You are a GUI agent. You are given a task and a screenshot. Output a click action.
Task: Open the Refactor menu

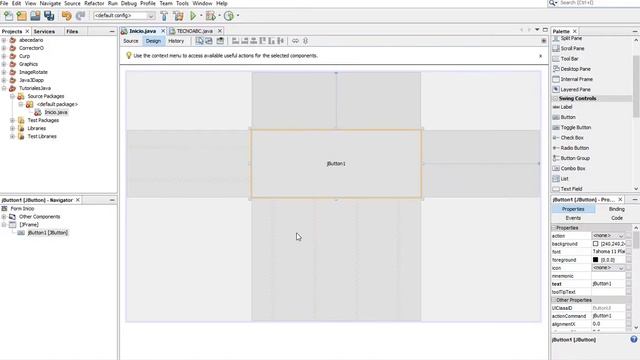[94, 3]
